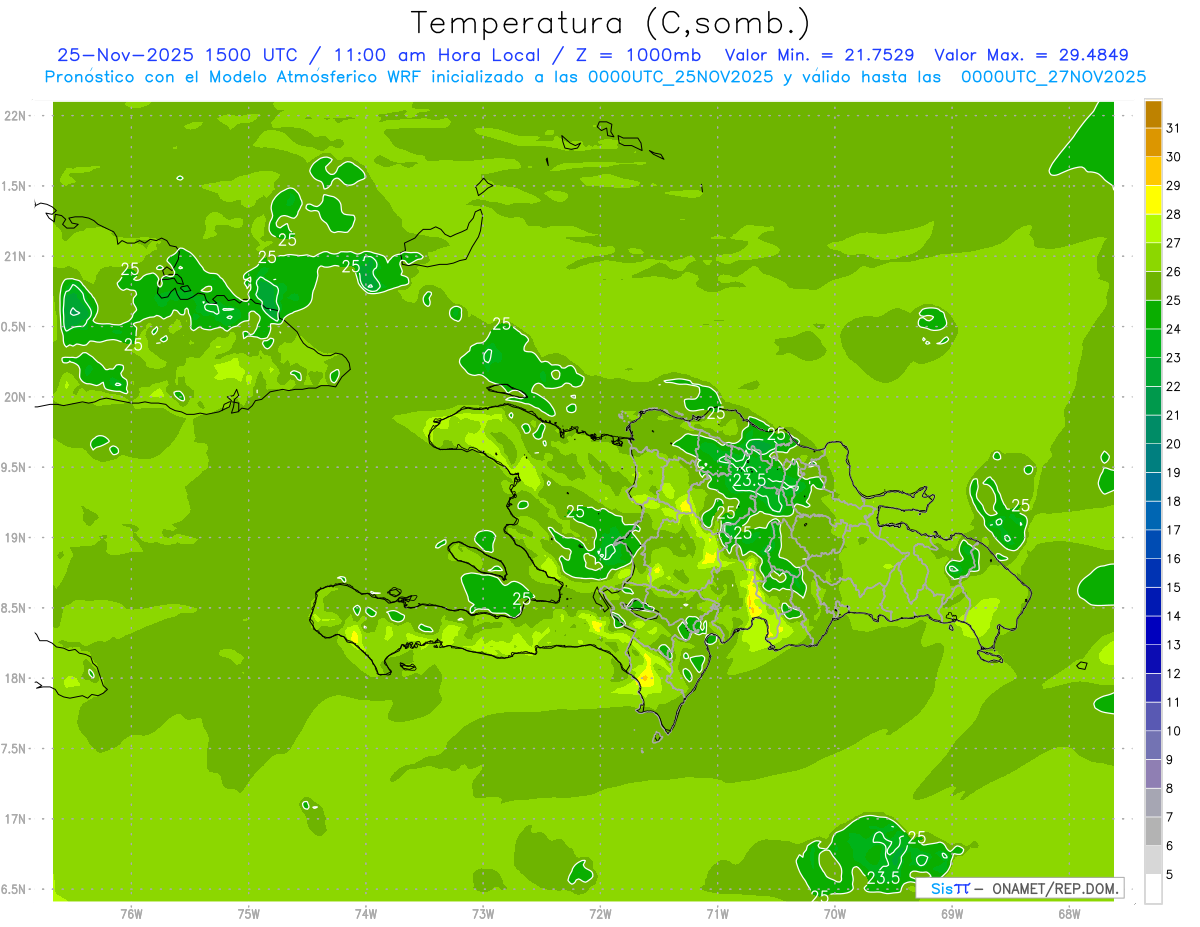1200x927 pixels.
Task: Click the 17N latitude axis label
Action: point(15,820)
